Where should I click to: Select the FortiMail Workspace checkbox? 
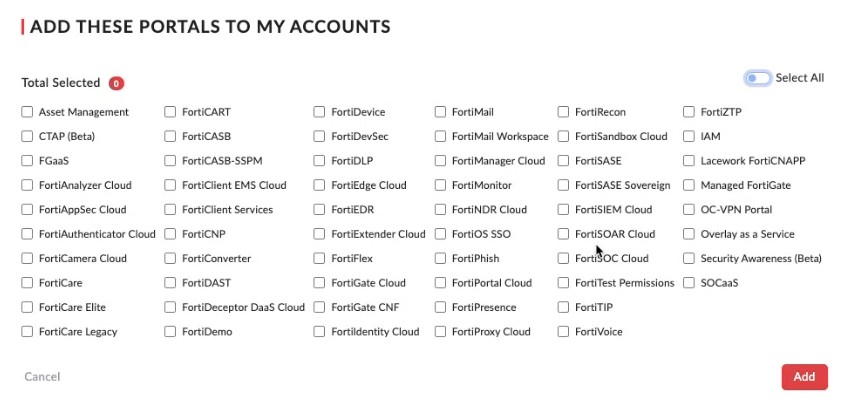point(441,136)
